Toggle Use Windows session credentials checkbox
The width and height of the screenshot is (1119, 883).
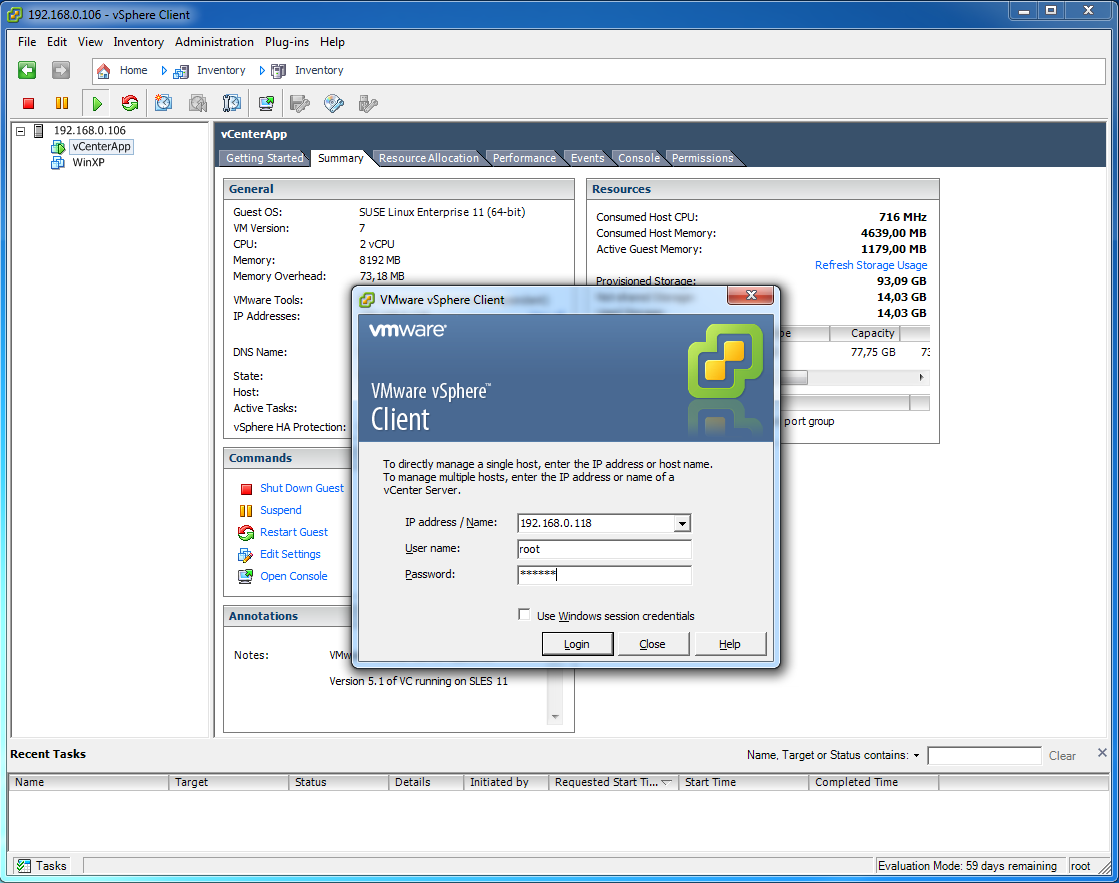coord(525,615)
